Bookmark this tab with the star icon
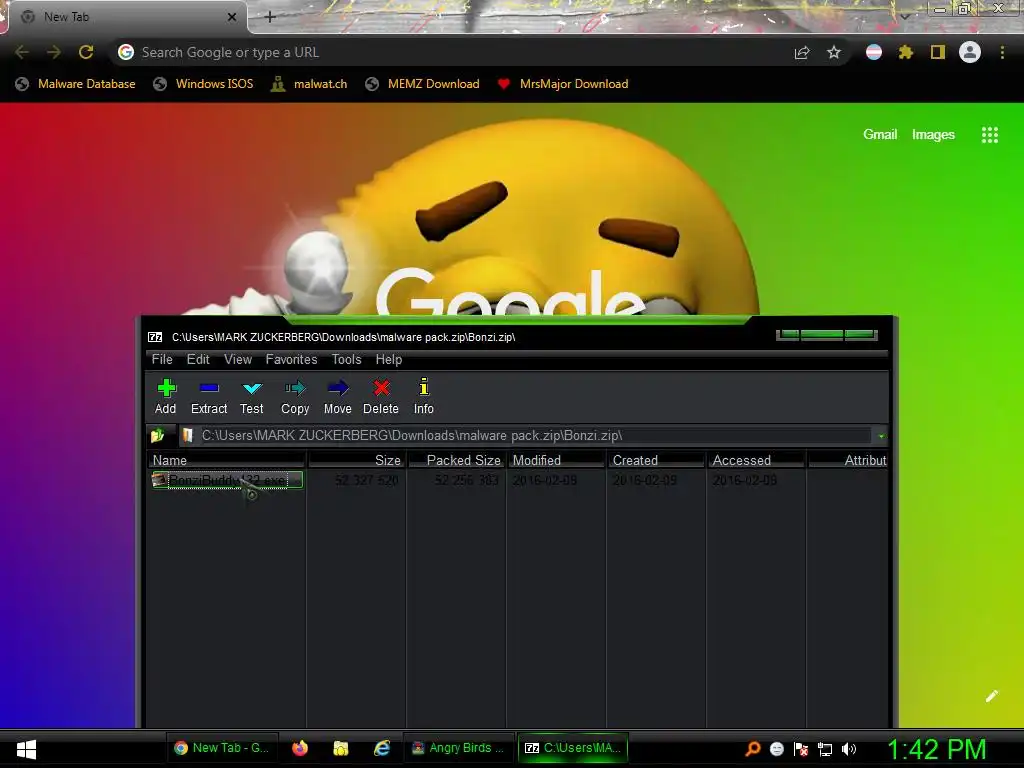This screenshot has width=1024, height=768. coord(834,53)
